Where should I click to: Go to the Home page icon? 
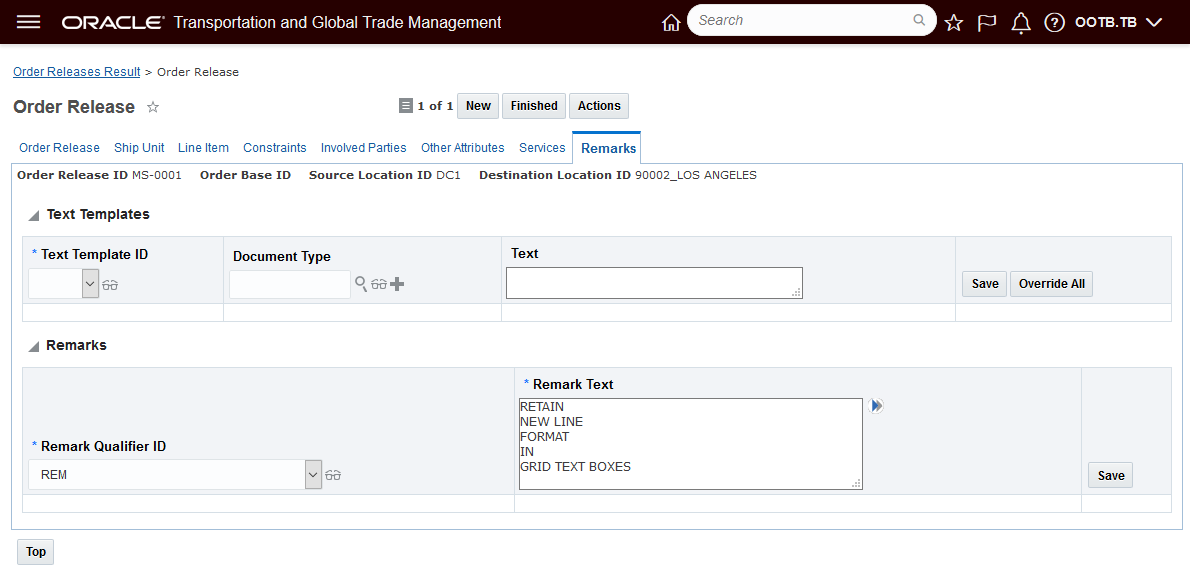coord(671,22)
